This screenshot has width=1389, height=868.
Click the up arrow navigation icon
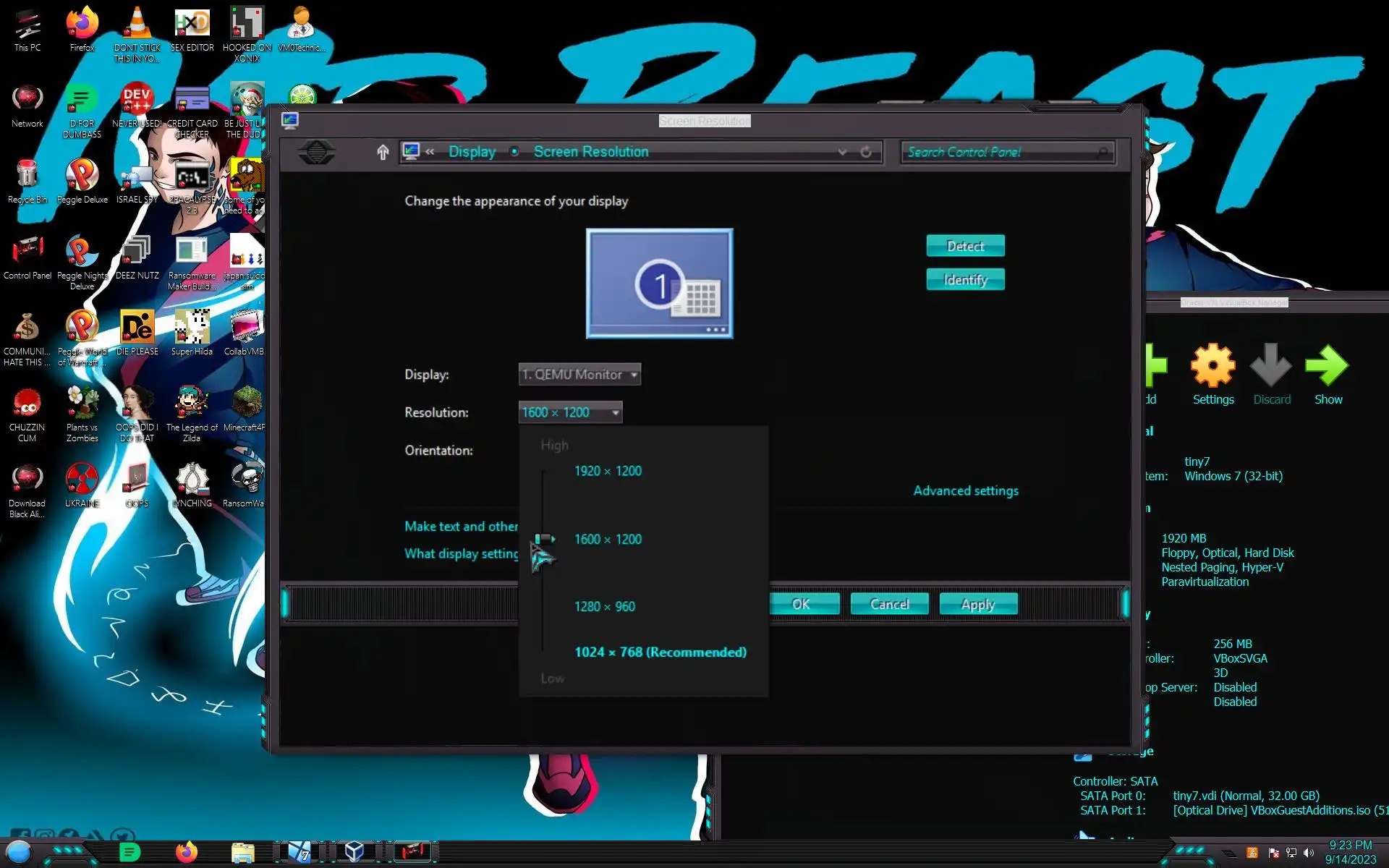point(383,152)
